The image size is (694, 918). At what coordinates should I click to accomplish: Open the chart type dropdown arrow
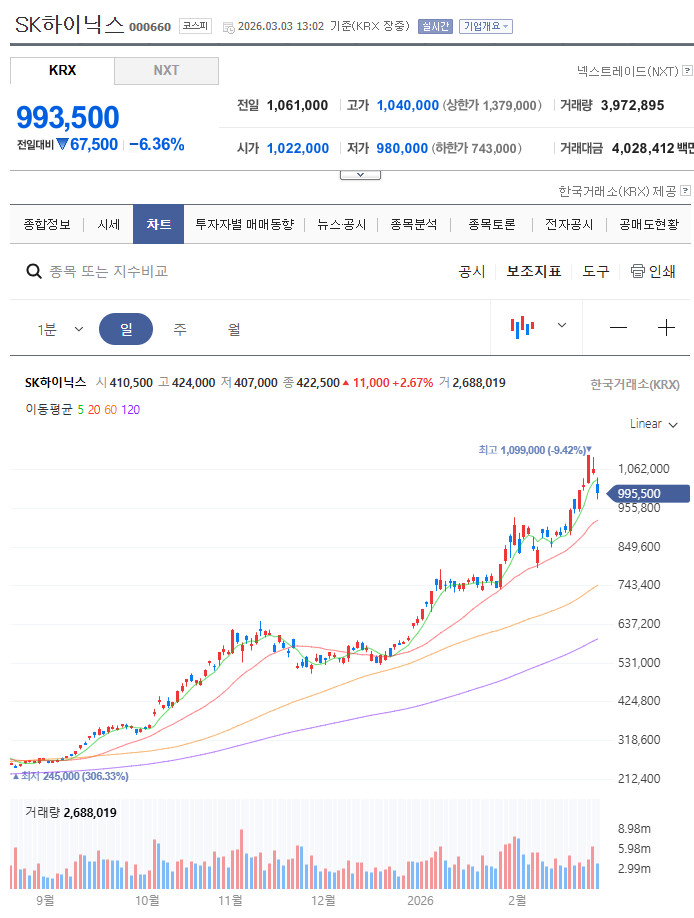click(562, 325)
